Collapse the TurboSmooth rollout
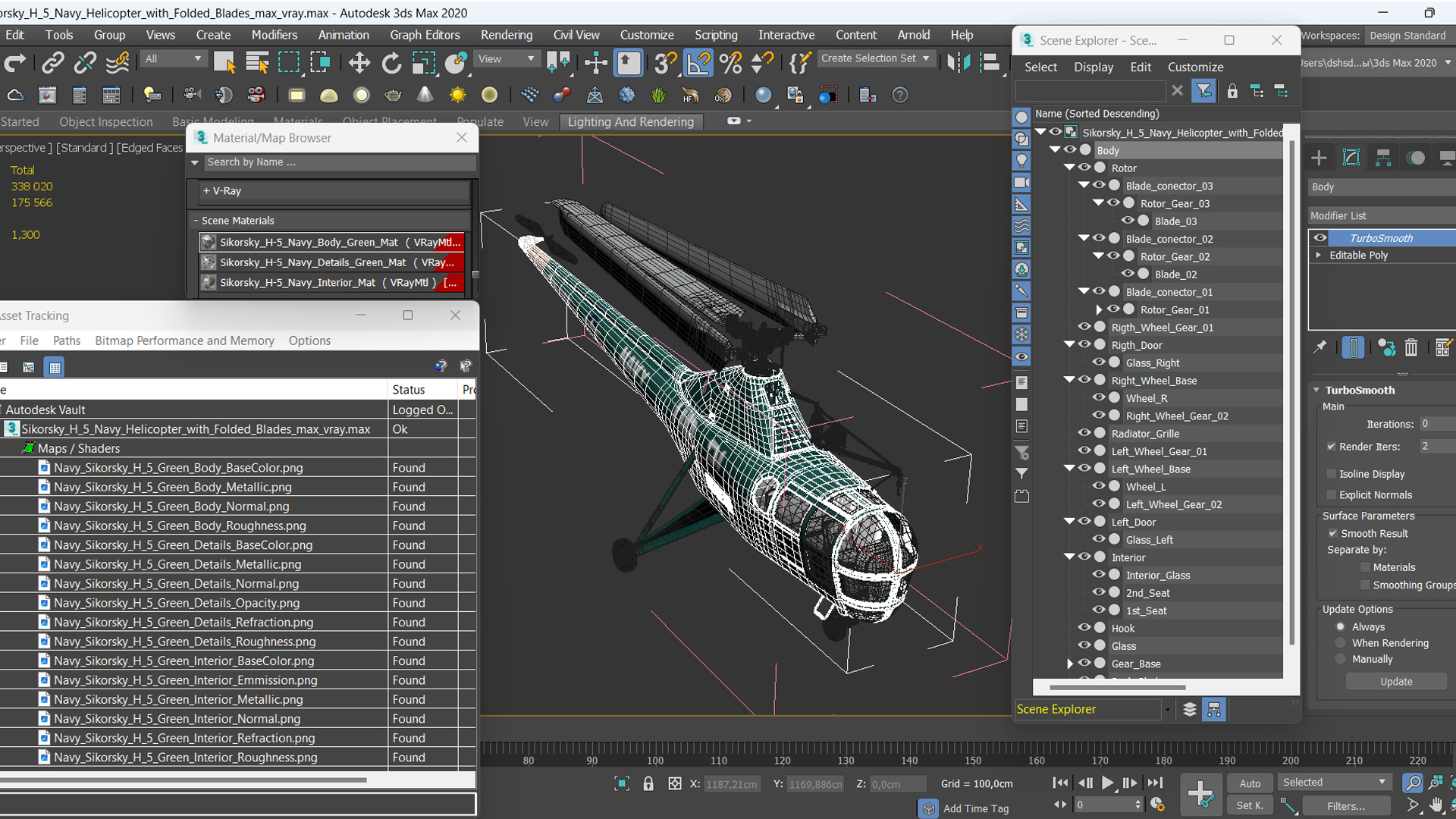The image size is (1456, 819). (x=1316, y=391)
